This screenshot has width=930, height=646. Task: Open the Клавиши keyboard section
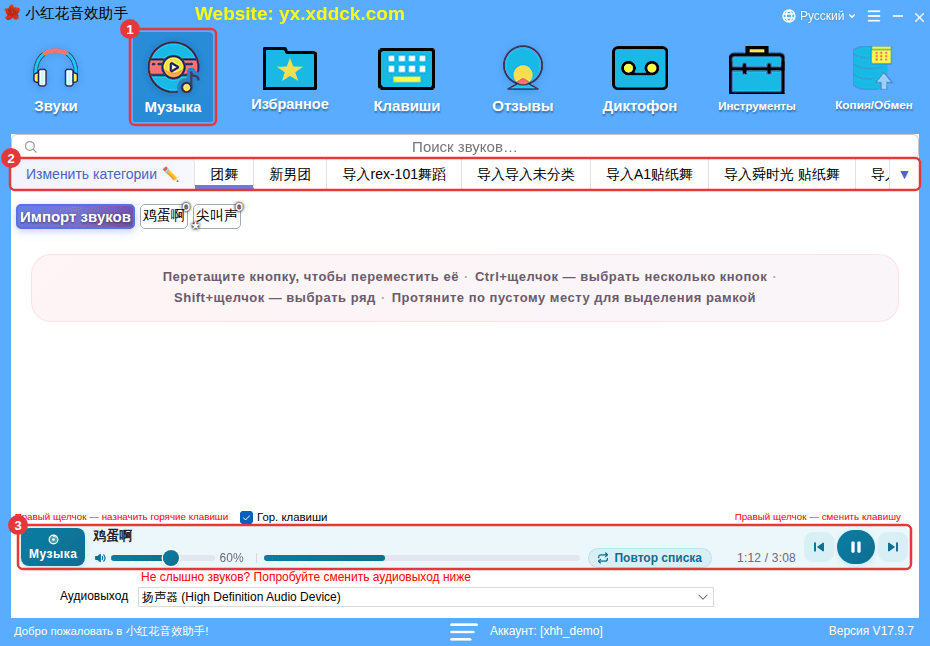pyautogui.click(x=406, y=80)
